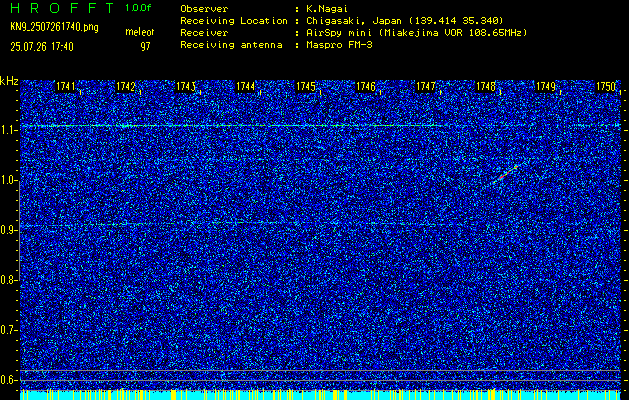
Task: Click the Chigasaki, Japan location text
Action: pos(405,21)
